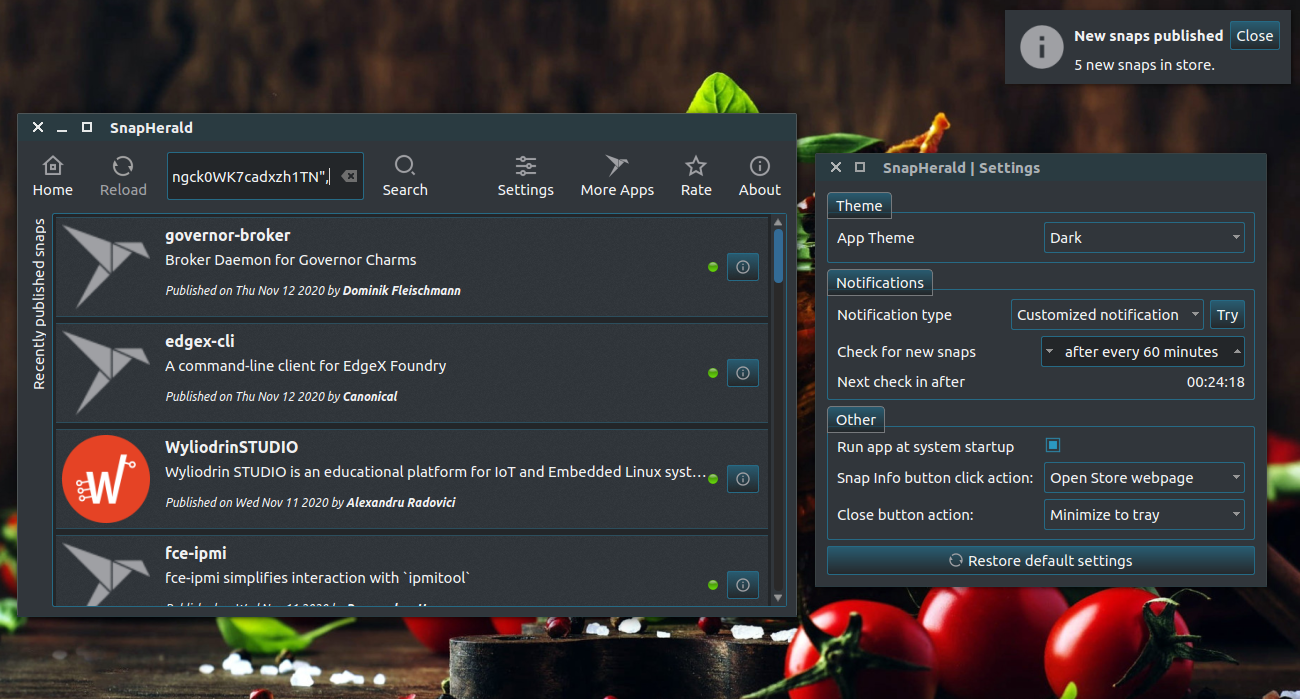Open the About info icon

coord(760,176)
